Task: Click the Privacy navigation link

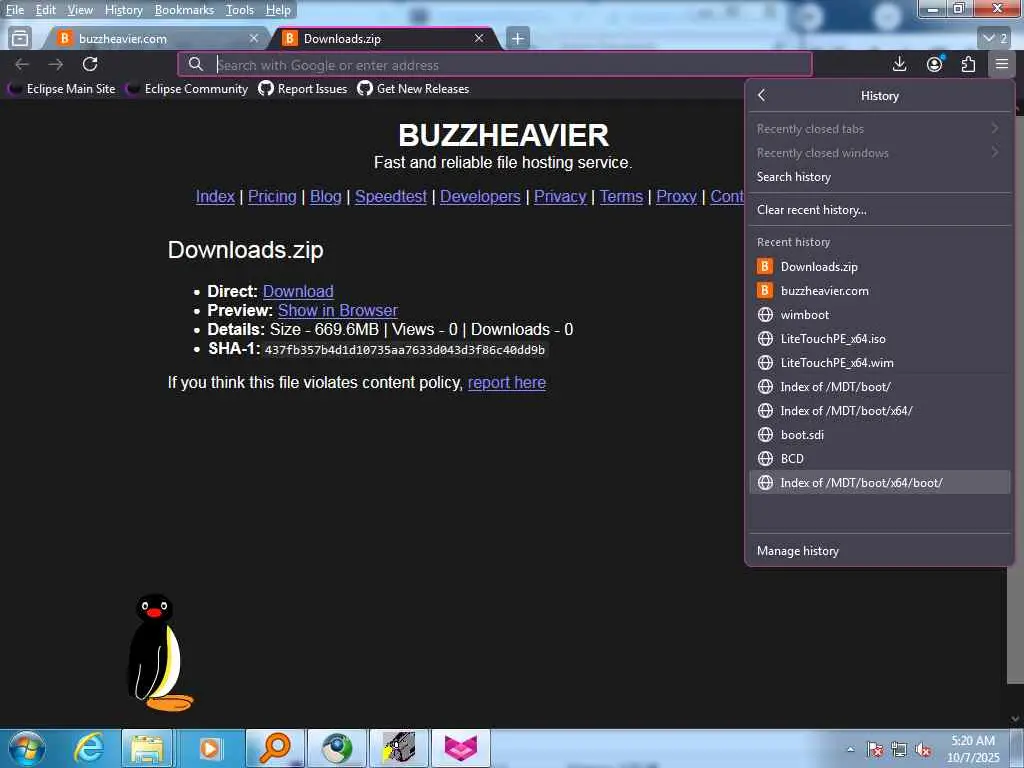Action: pos(560,197)
